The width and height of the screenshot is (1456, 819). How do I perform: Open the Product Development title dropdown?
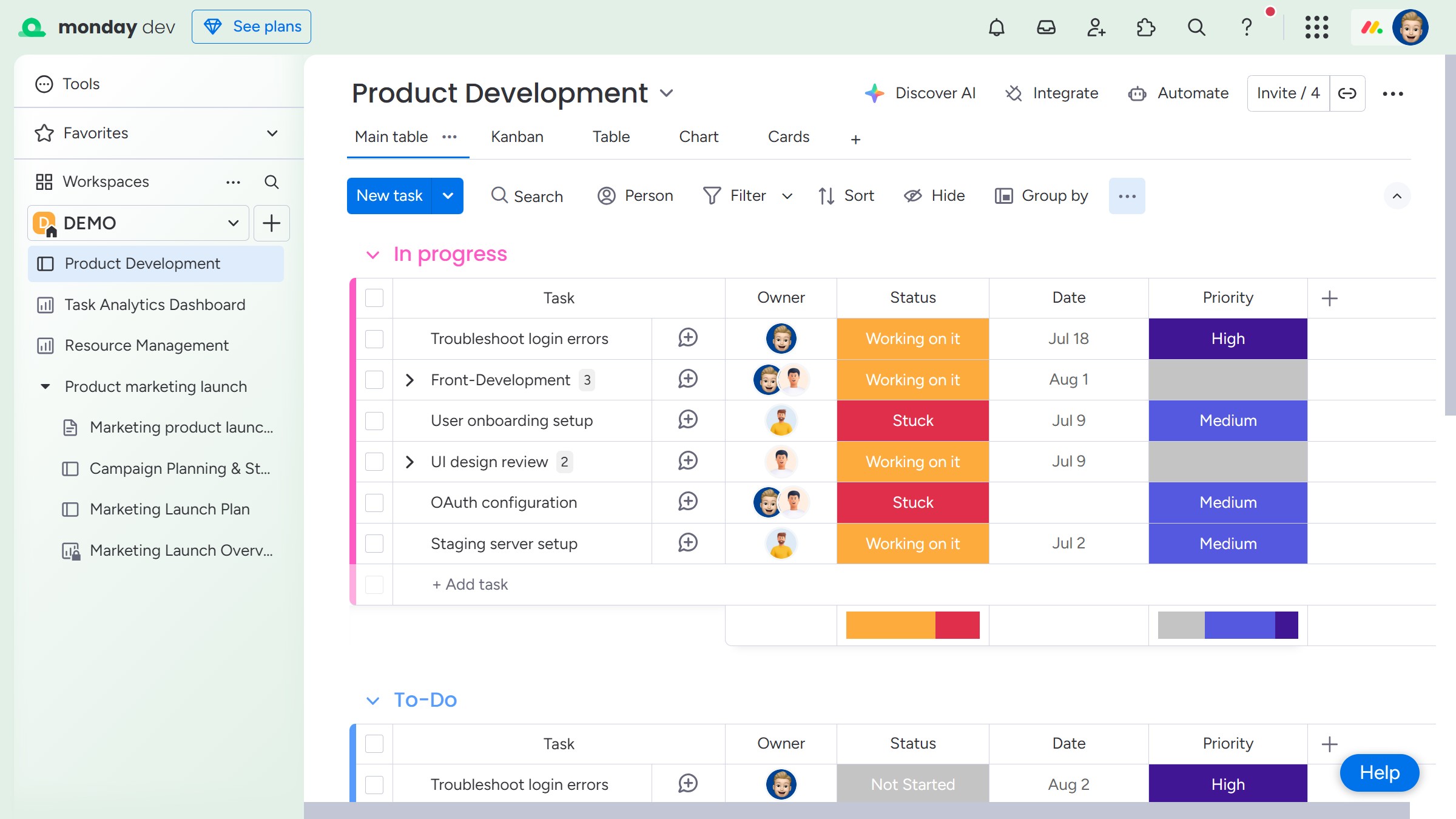666,93
